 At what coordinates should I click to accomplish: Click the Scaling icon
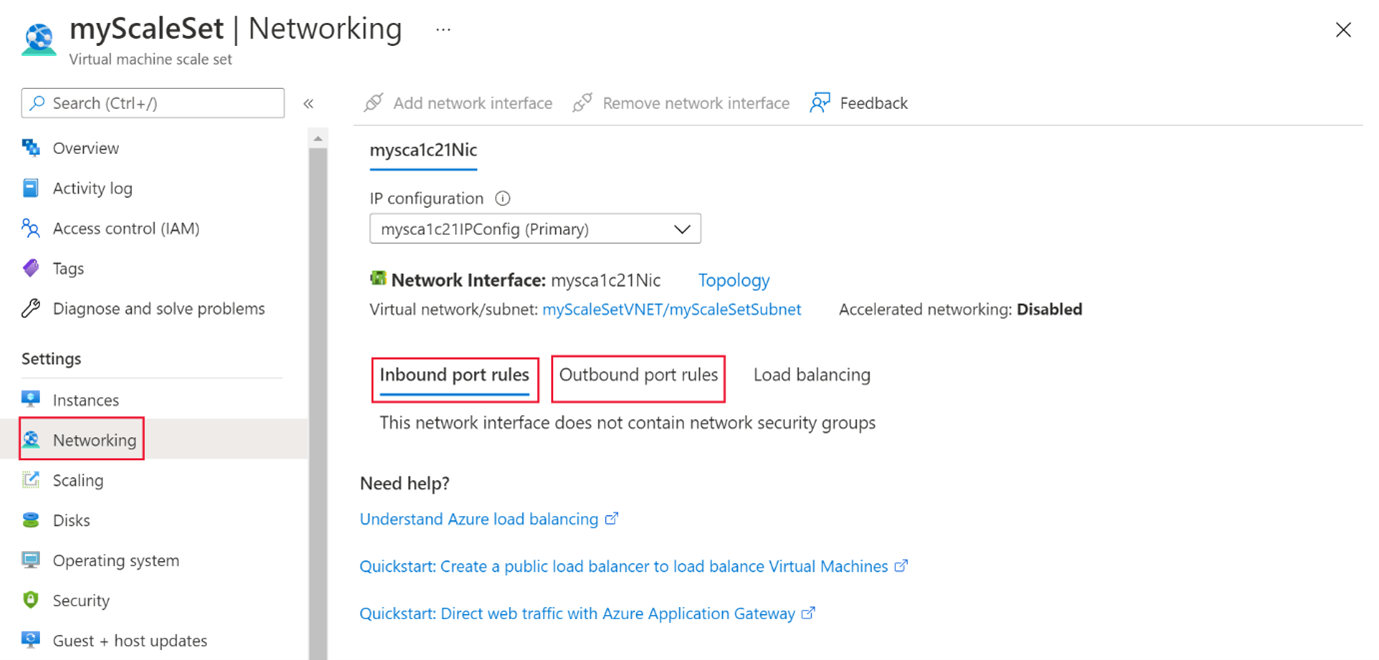(x=31, y=480)
